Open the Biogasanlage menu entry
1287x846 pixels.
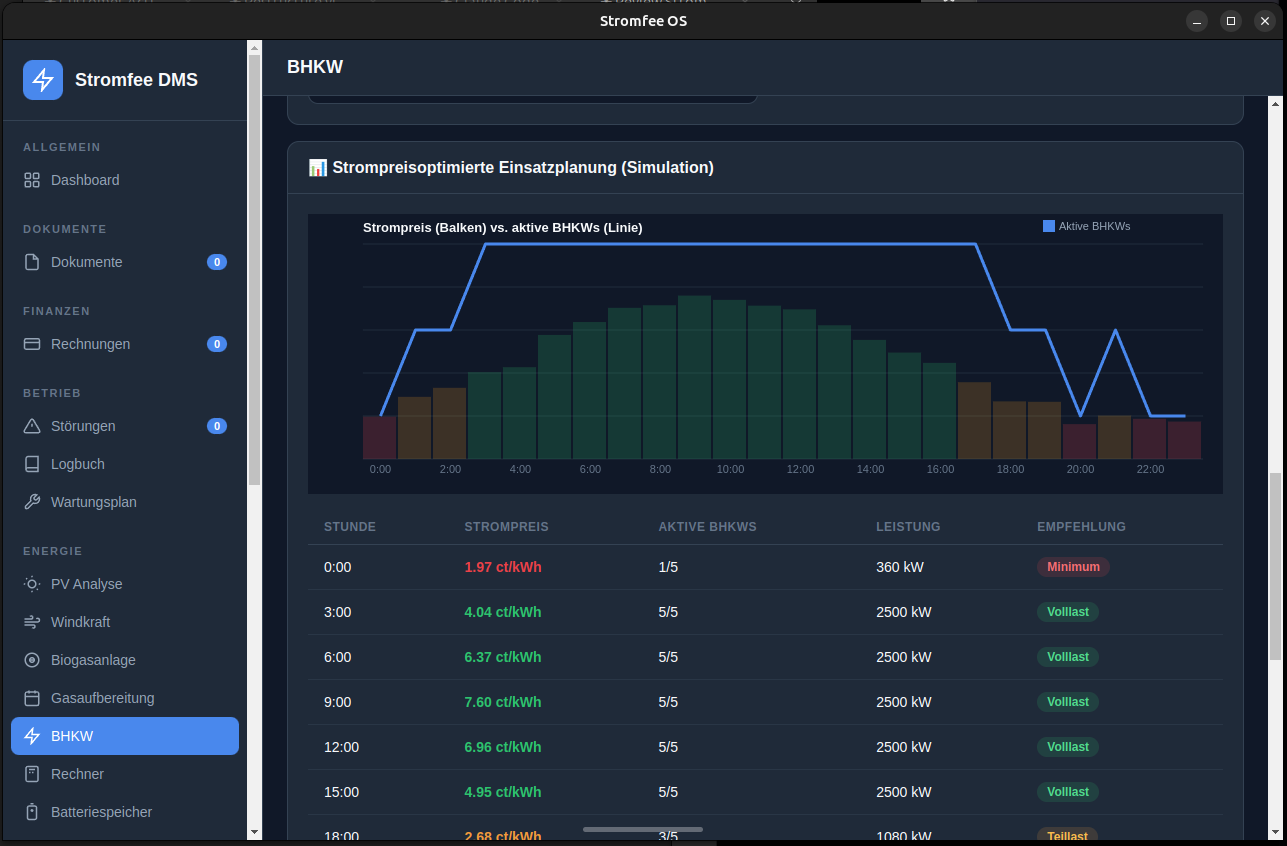pos(93,660)
